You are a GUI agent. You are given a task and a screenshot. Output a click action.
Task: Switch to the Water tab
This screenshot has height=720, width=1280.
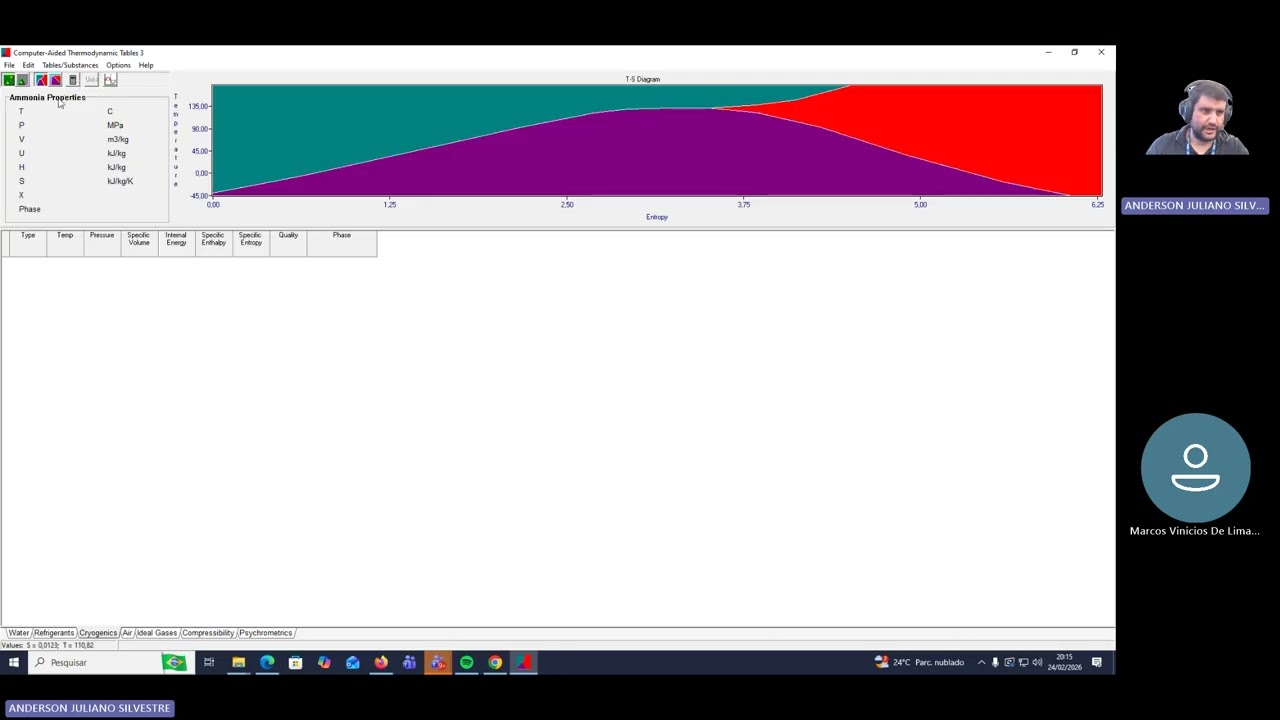tap(18, 633)
